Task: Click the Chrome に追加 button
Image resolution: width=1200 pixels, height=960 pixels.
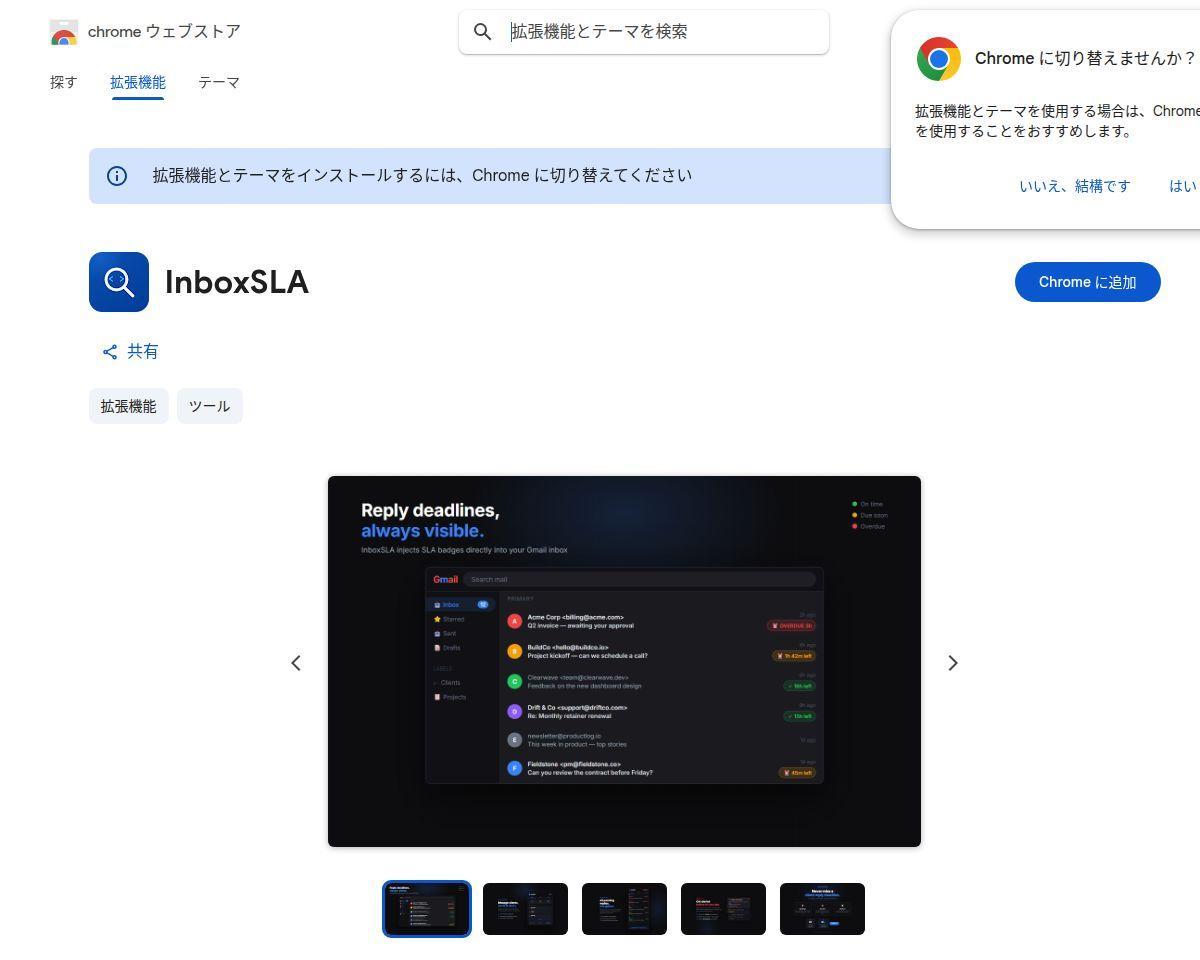Action: tap(1088, 282)
